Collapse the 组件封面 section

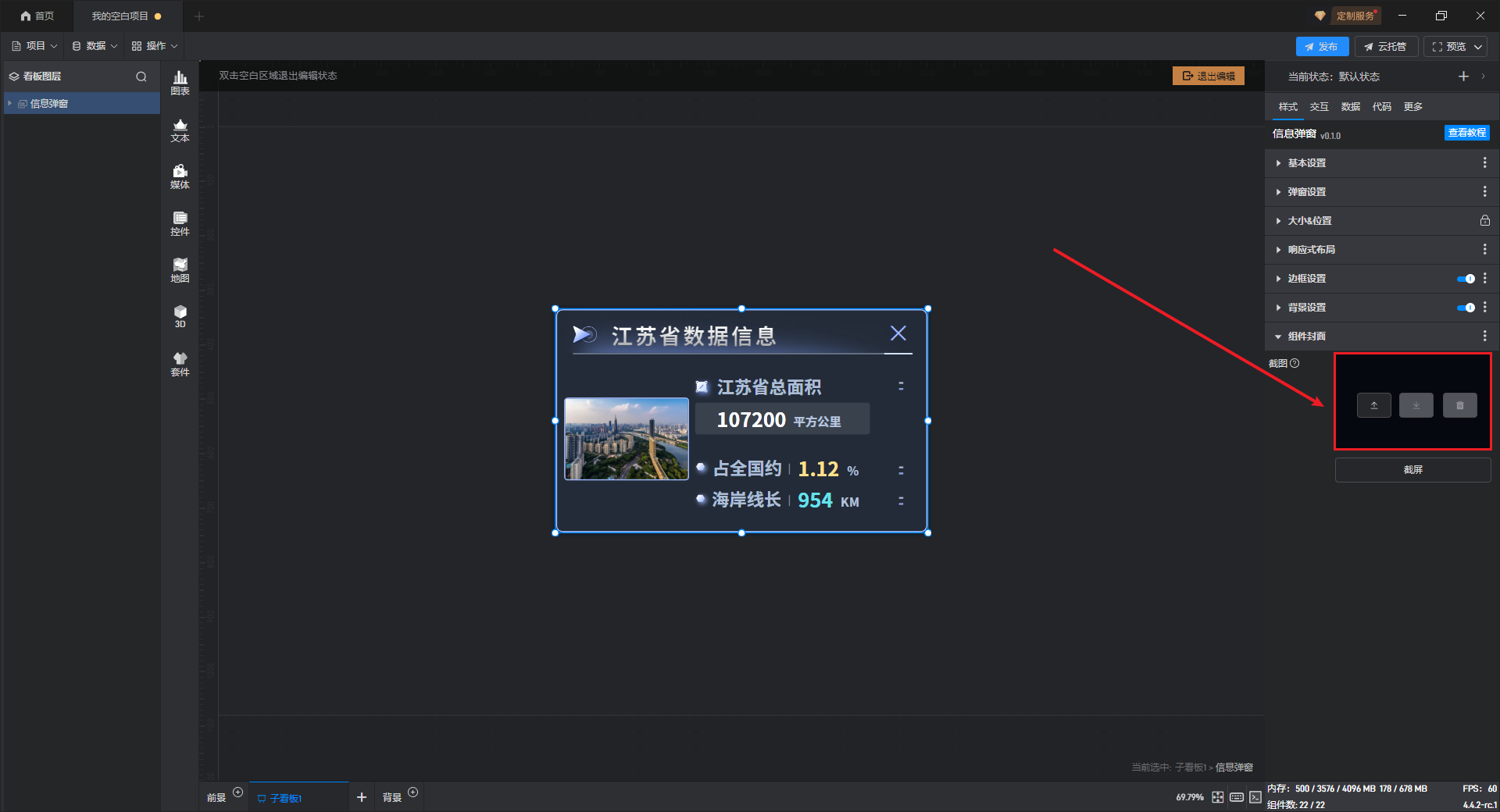click(1278, 337)
